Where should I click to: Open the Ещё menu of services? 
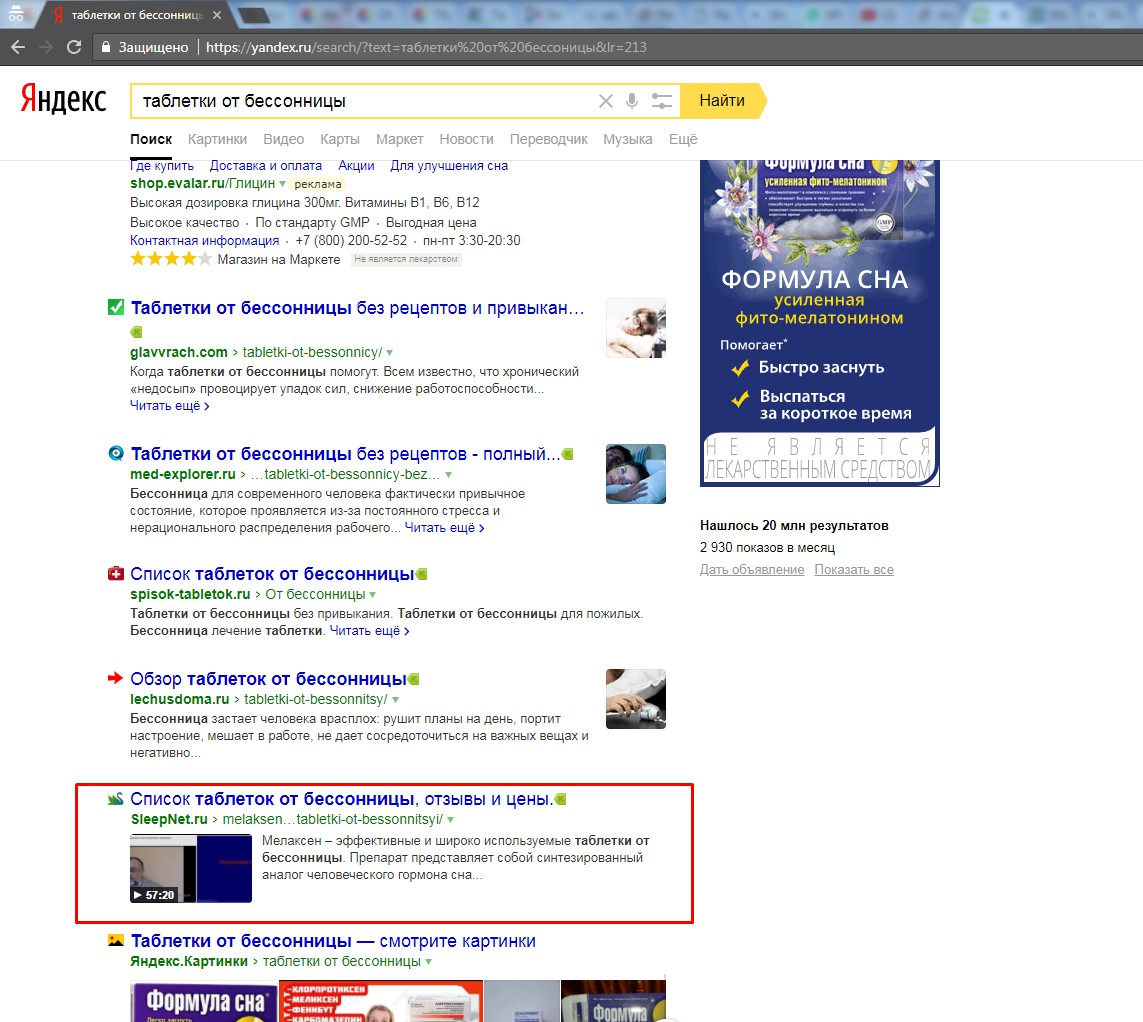683,139
